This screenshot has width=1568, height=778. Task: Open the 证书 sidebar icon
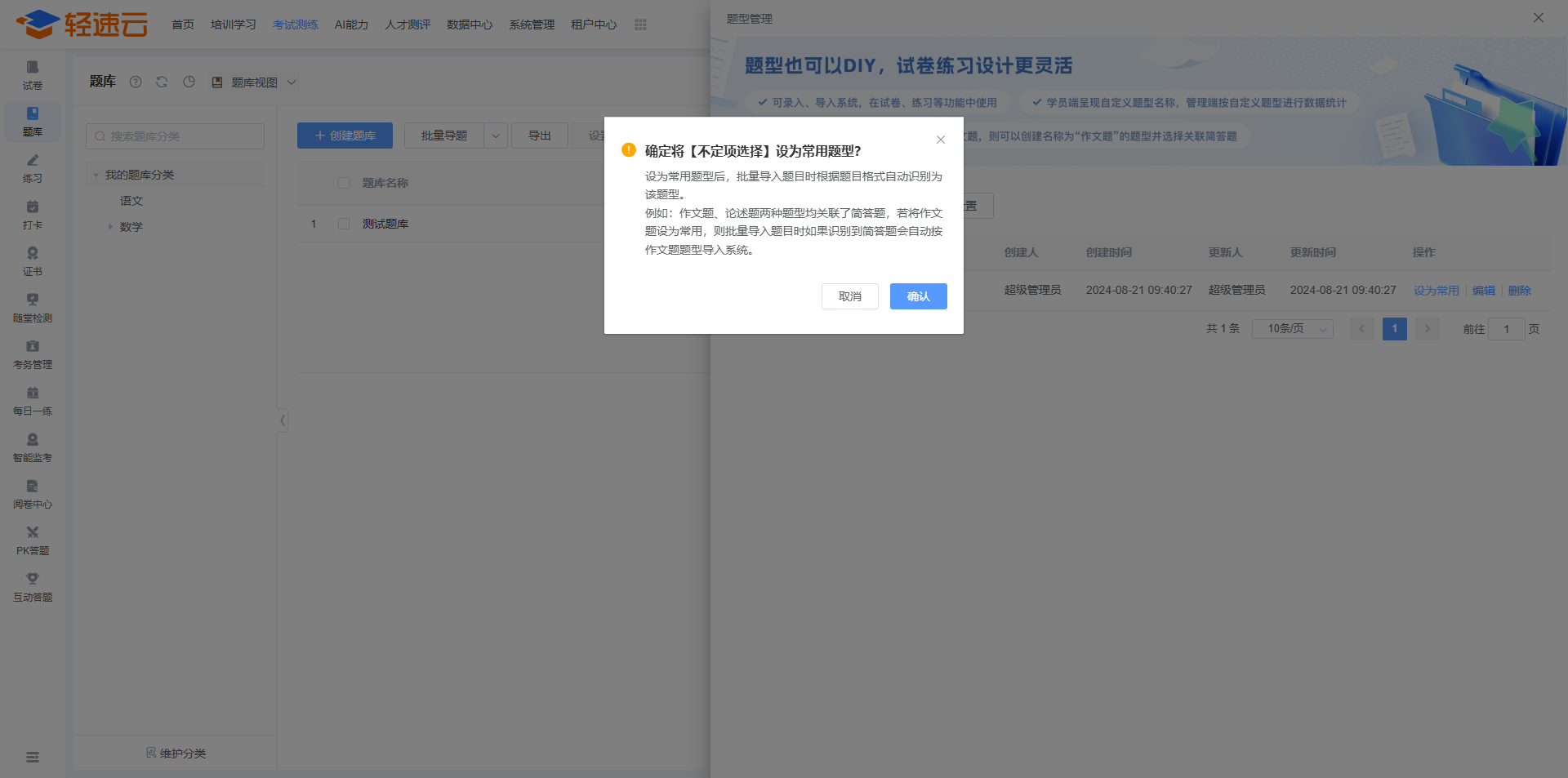33,260
